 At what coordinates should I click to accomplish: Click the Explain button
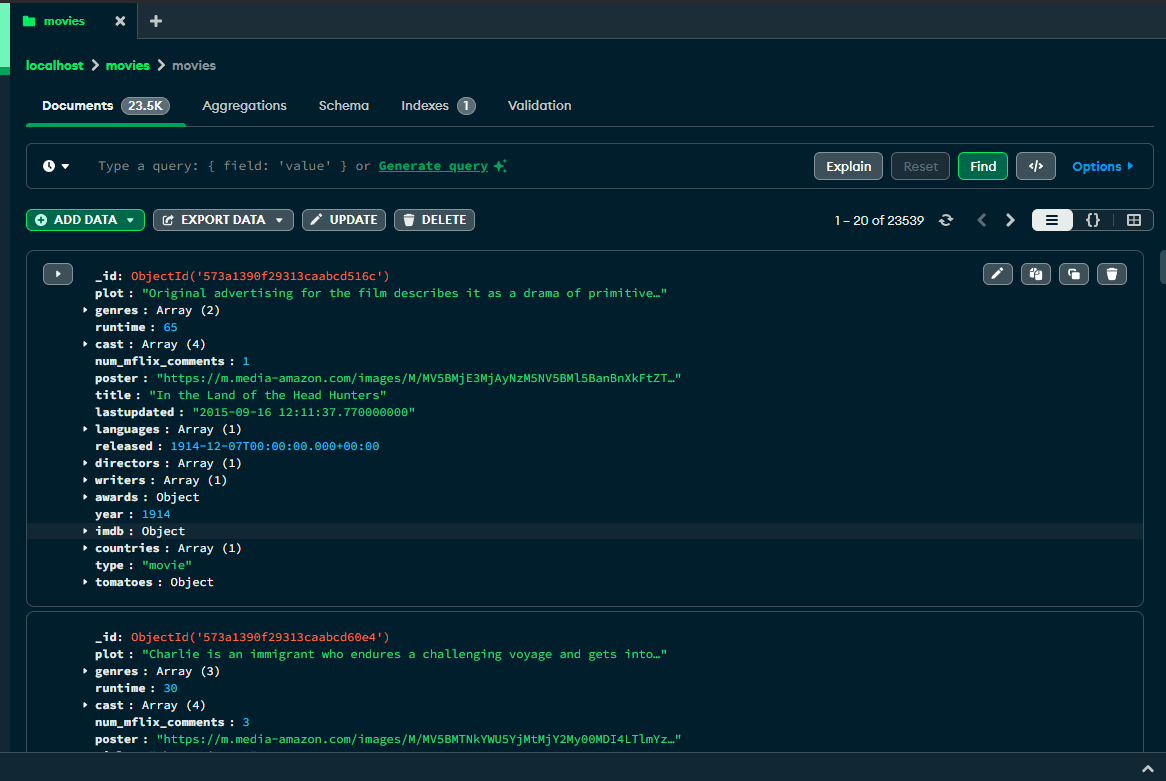tap(848, 166)
